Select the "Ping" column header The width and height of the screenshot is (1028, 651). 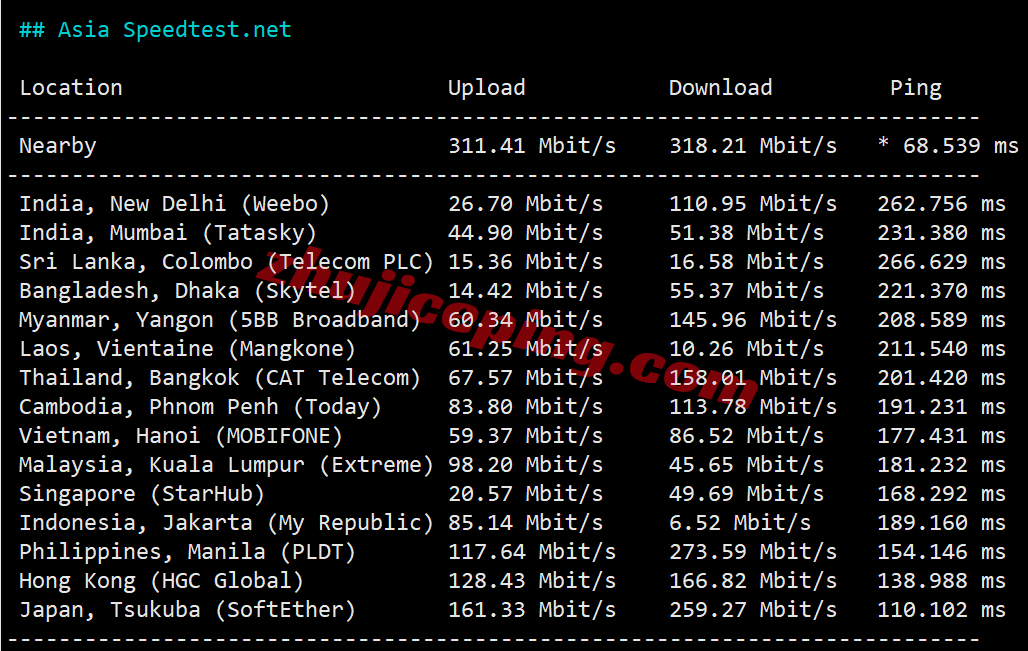tap(915, 89)
